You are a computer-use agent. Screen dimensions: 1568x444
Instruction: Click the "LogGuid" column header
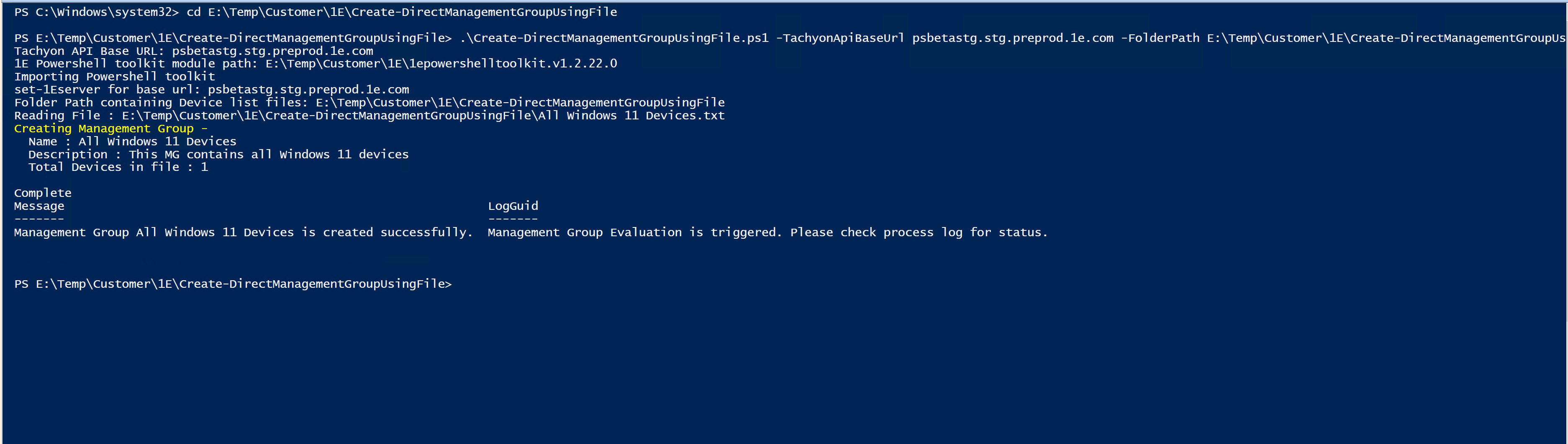tap(513, 206)
